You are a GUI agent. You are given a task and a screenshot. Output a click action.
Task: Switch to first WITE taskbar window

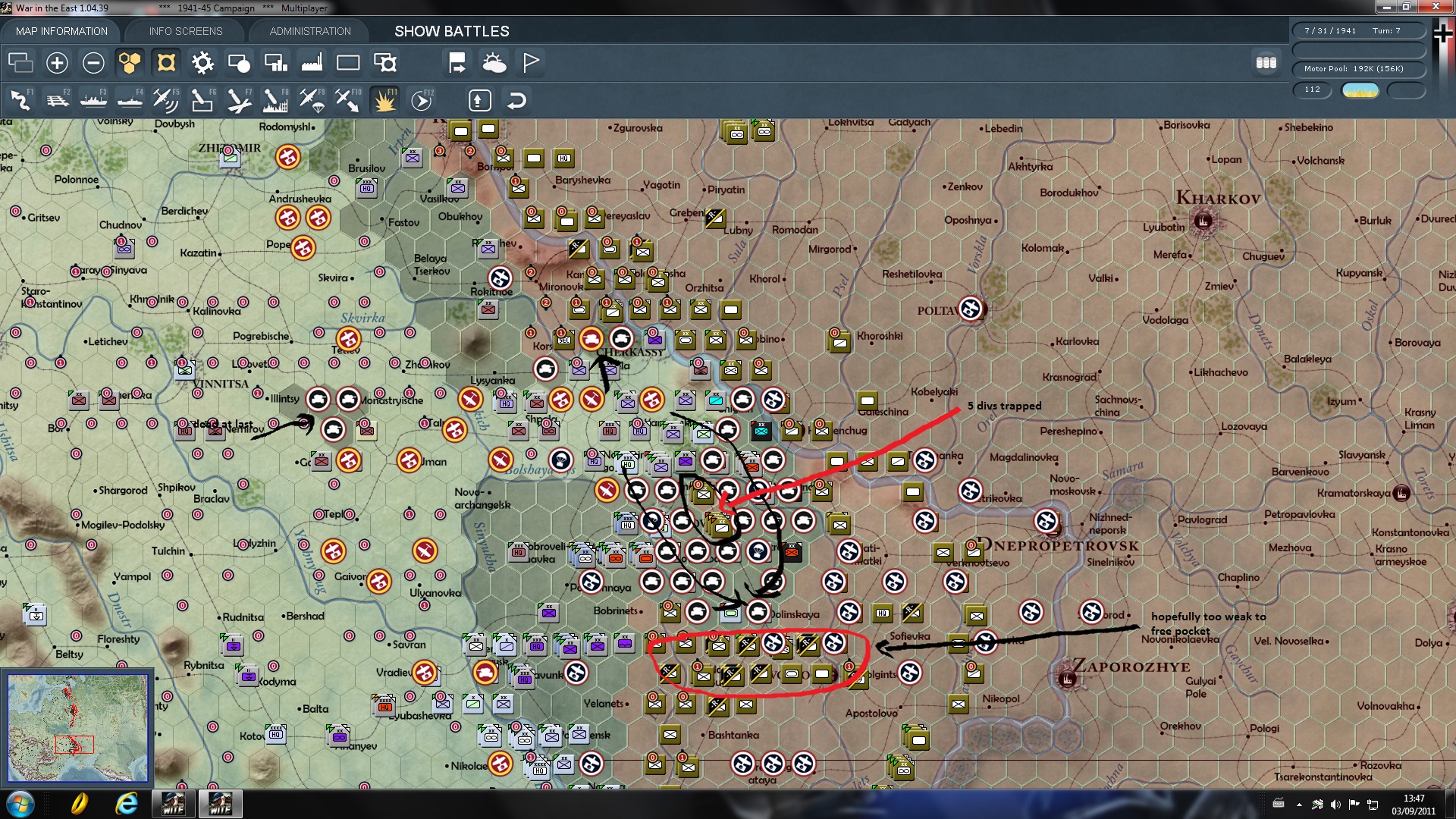click(174, 804)
